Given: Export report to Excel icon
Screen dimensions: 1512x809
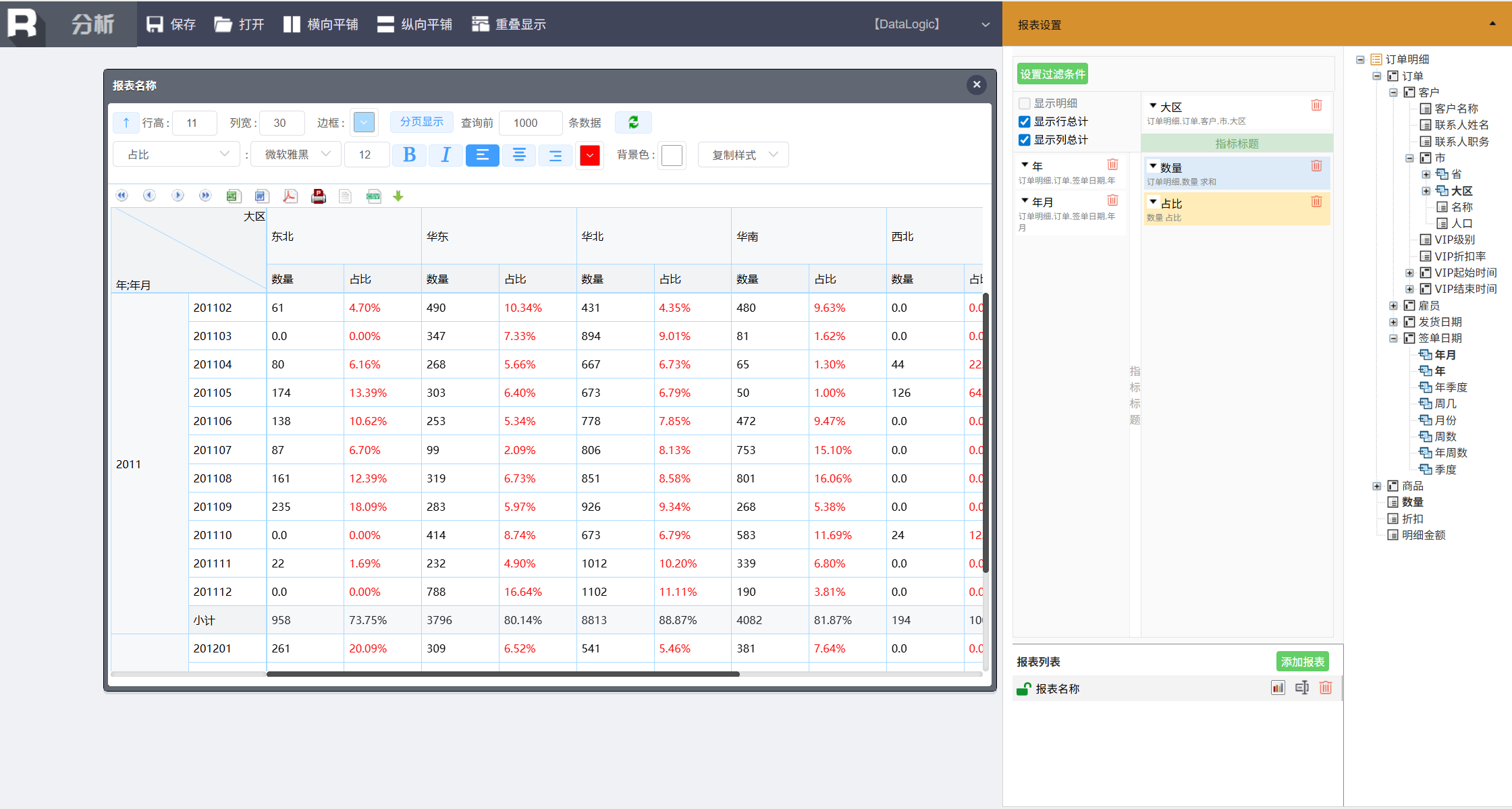Looking at the screenshot, I should tap(233, 196).
